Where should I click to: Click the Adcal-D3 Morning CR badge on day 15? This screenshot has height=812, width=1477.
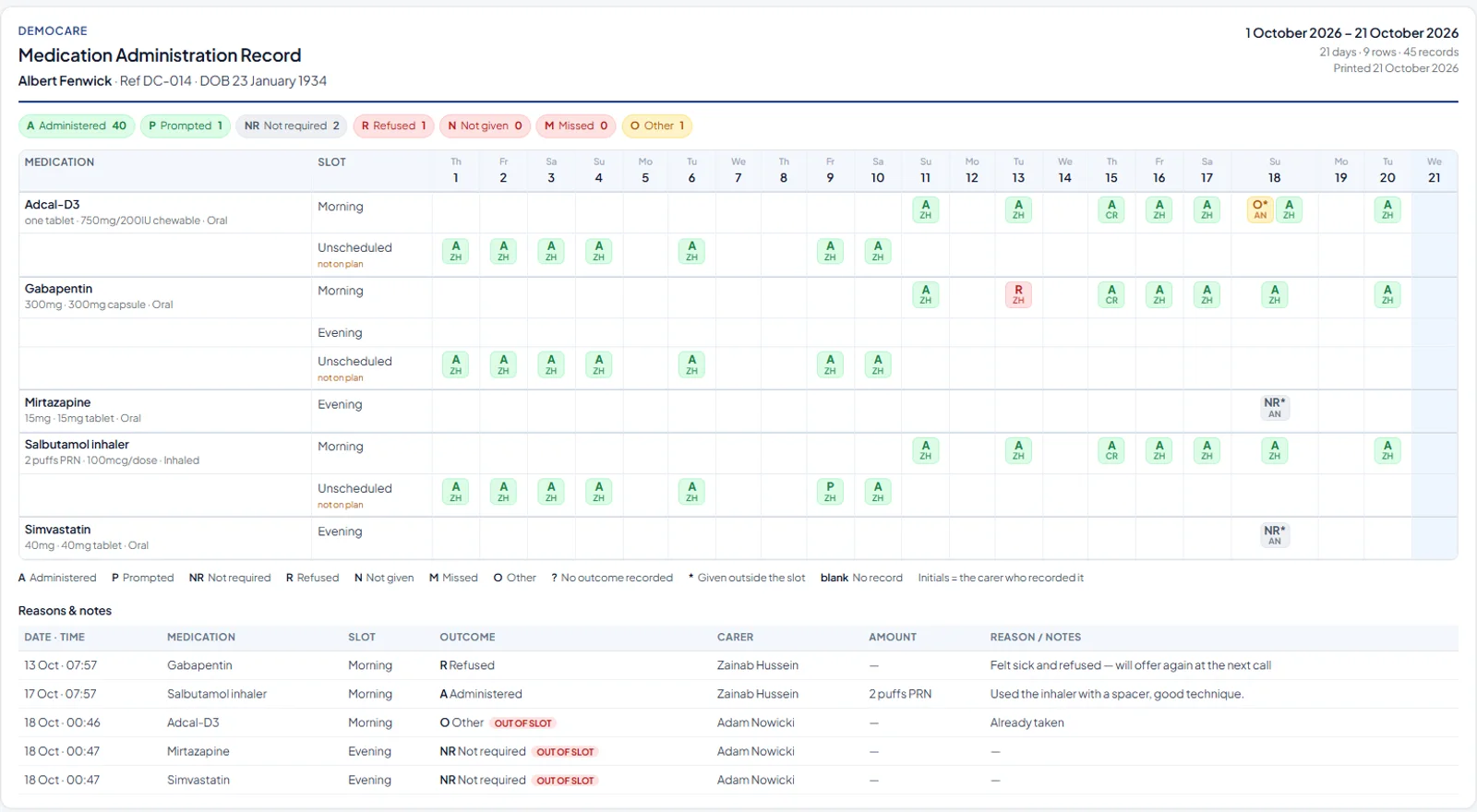click(1111, 209)
